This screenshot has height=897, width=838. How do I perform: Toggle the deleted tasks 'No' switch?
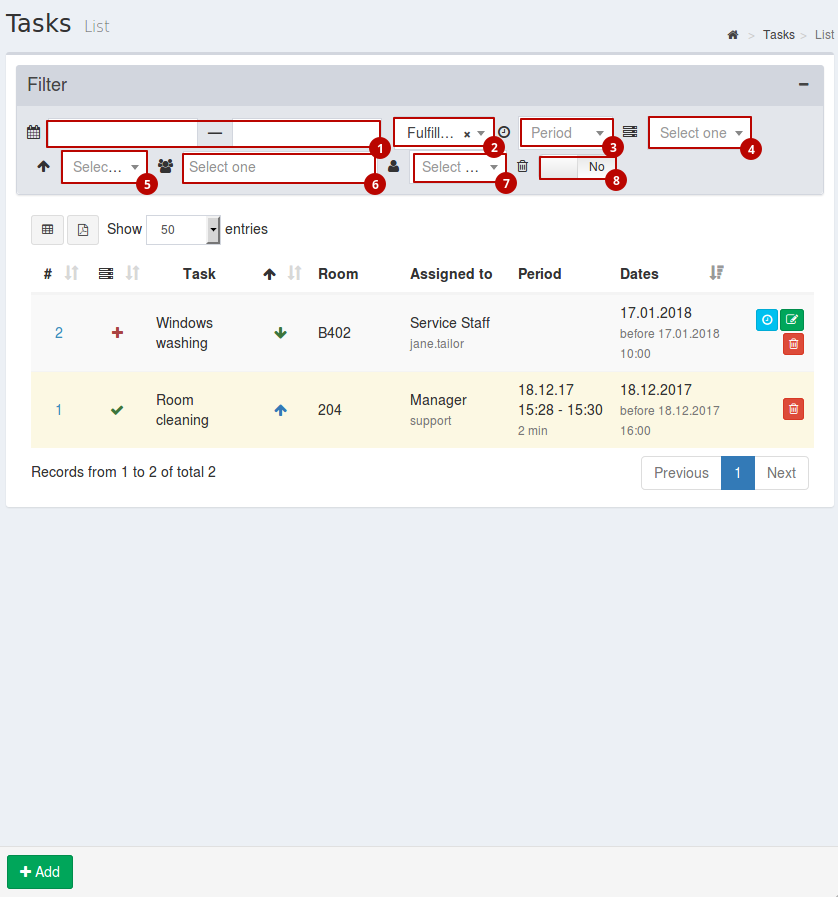tap(578, 168)
